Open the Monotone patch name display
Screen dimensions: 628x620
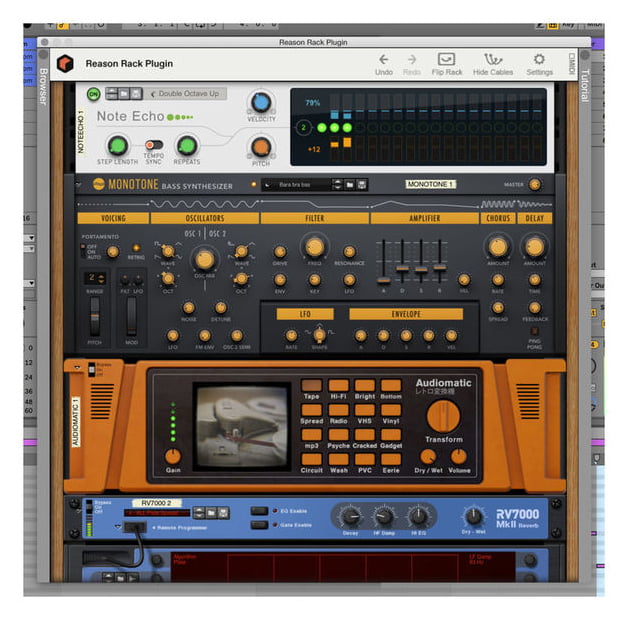(298, 185)
